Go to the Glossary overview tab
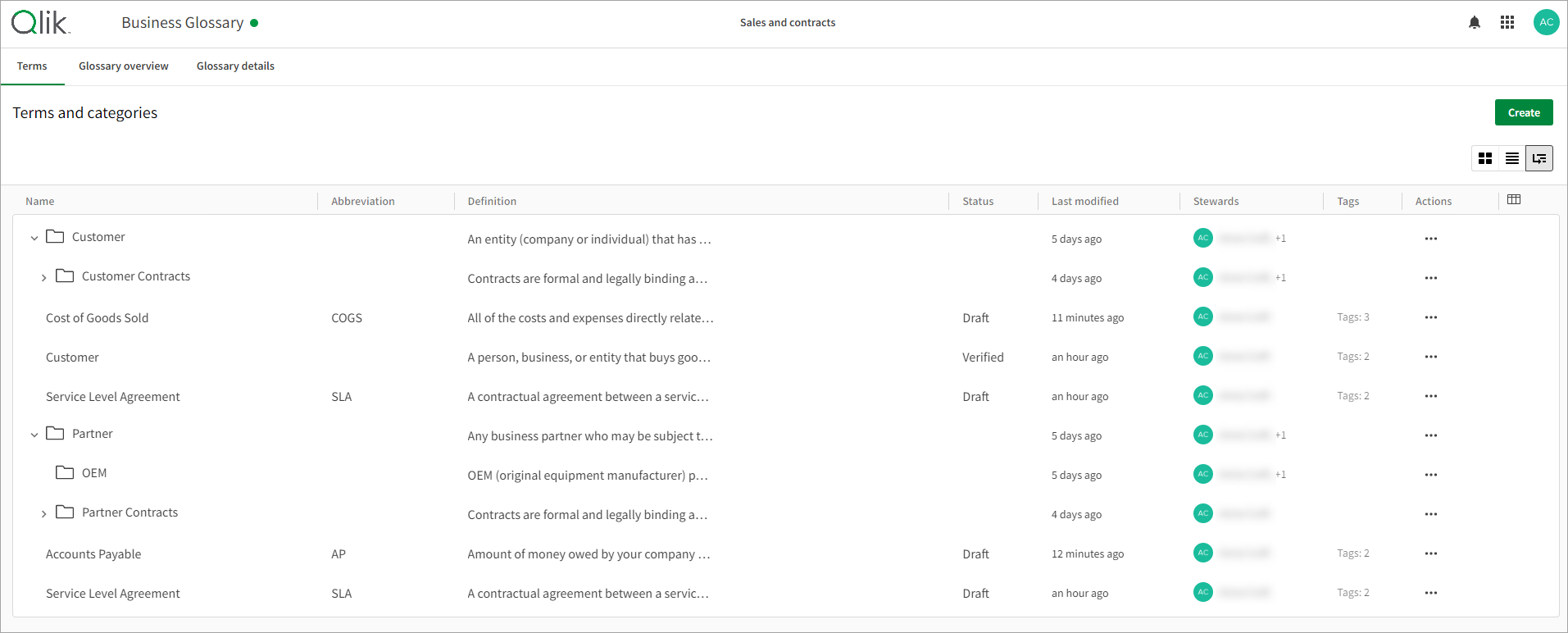 click(123, 66)
